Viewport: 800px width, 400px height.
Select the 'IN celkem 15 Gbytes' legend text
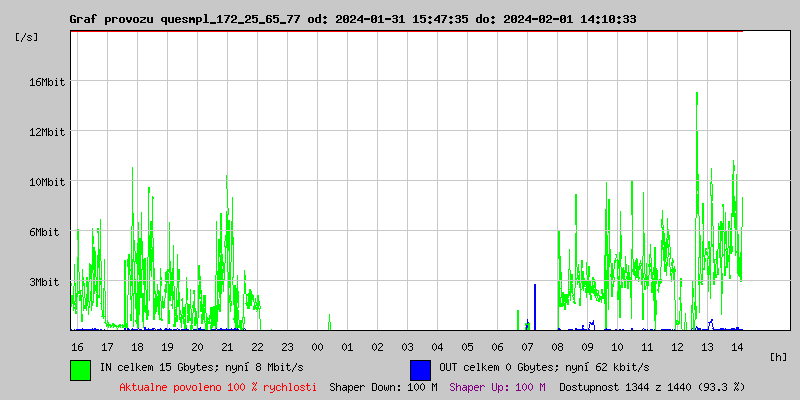201,367
